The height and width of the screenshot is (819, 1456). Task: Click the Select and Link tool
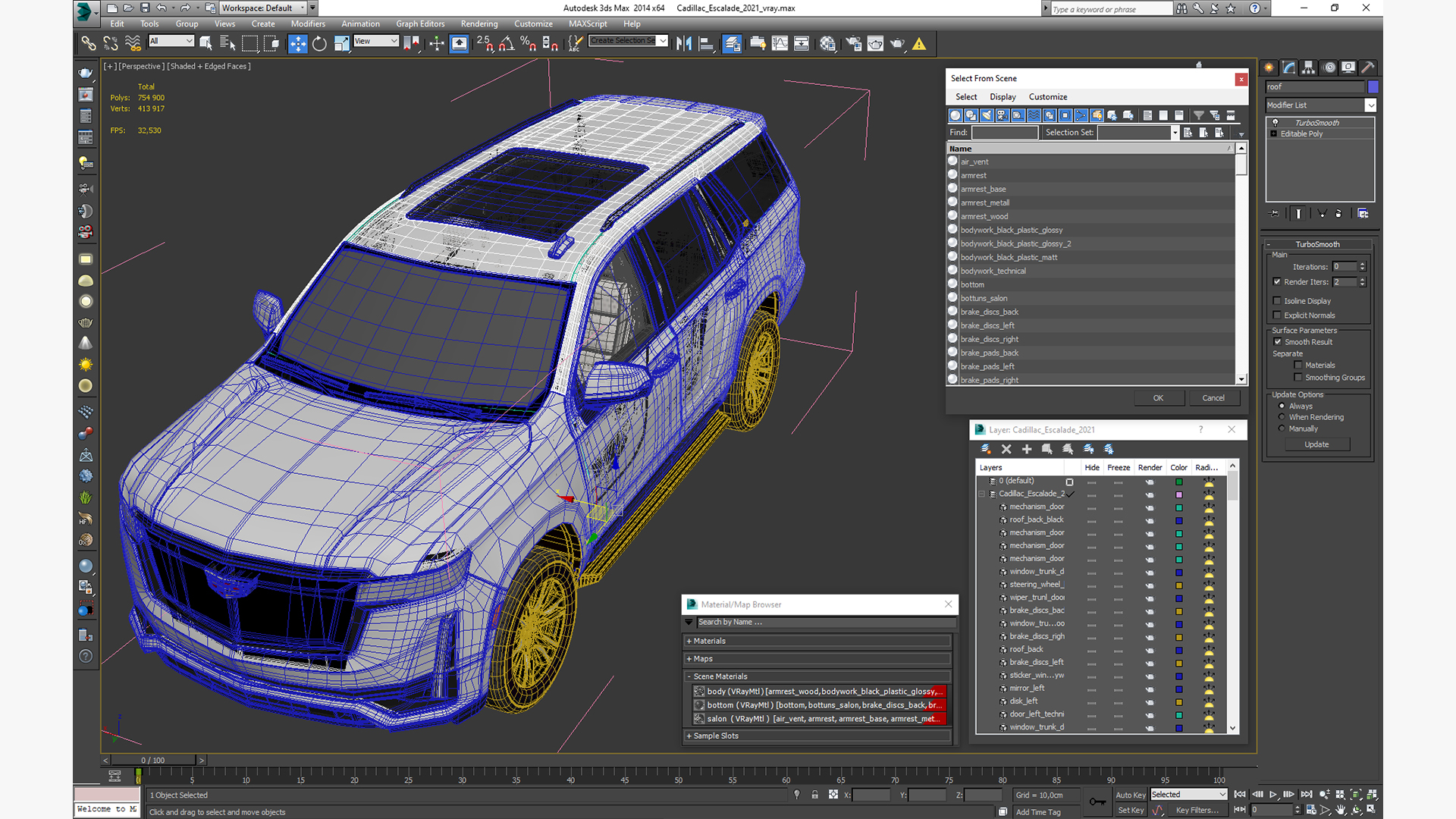89,44
